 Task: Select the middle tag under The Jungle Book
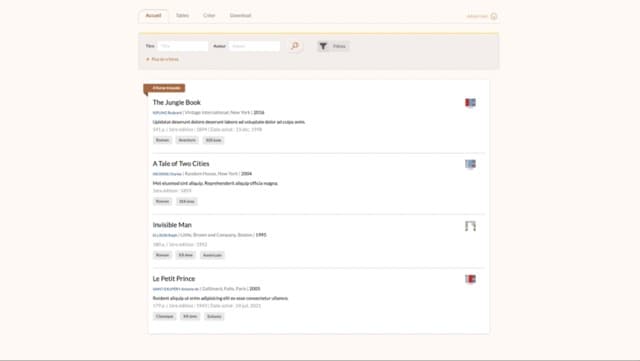pyautogui.click(x=187, y=140)
